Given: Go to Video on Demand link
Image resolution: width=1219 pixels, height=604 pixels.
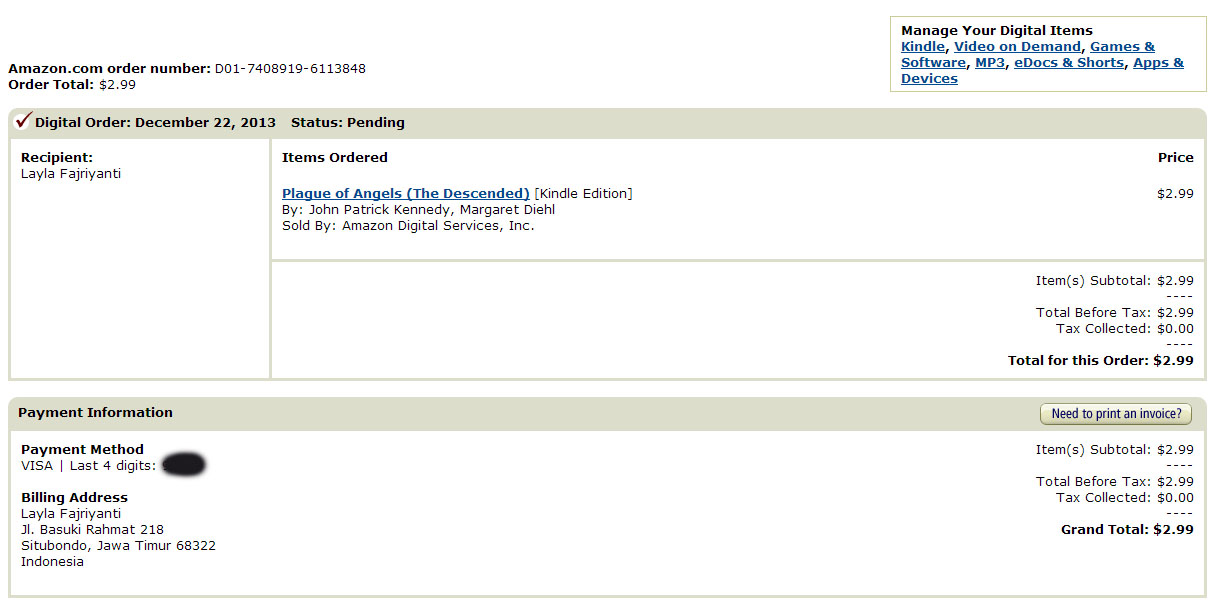Looking at the screenshot, I should point(1017,47).
